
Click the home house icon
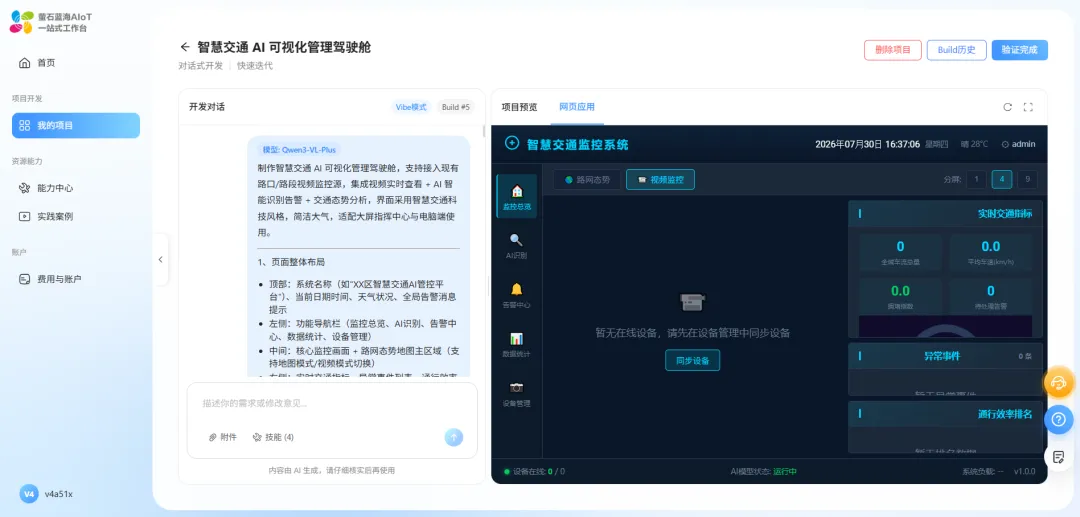point(25,63)
